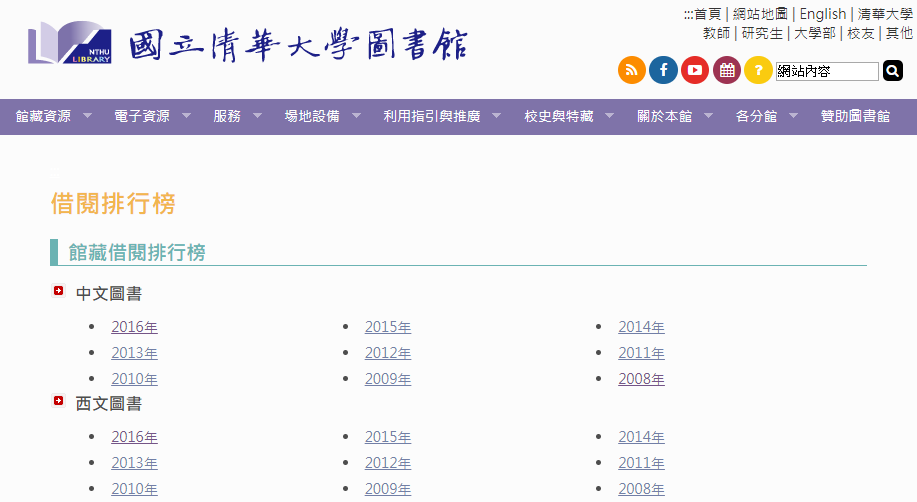Open the 場地設備 menu
The height and width of the screenshot is (502, 917).
pos(312,116)
